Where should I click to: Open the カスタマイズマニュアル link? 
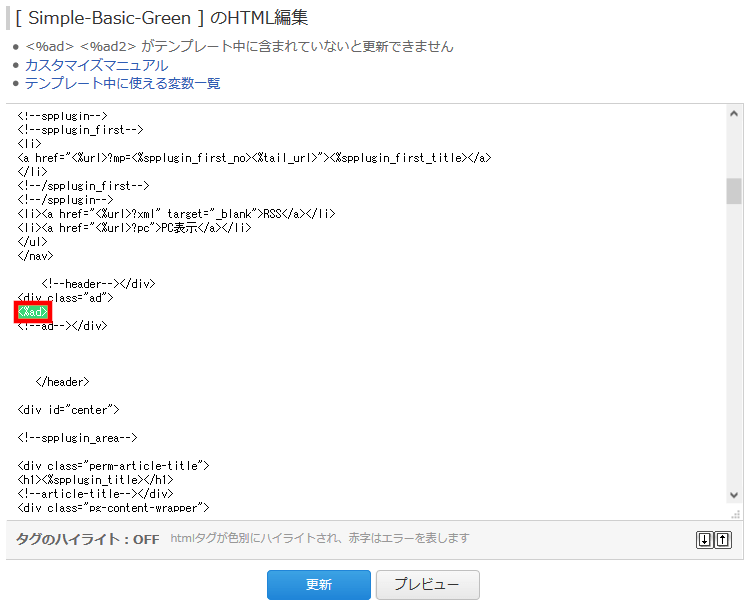pyautogui.click(x=96, y=65)
